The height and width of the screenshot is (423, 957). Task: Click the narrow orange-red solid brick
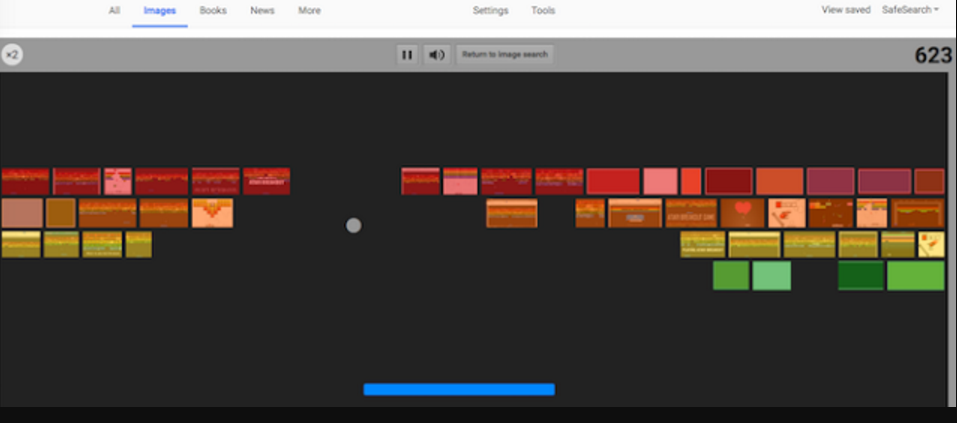coord(691,181)
